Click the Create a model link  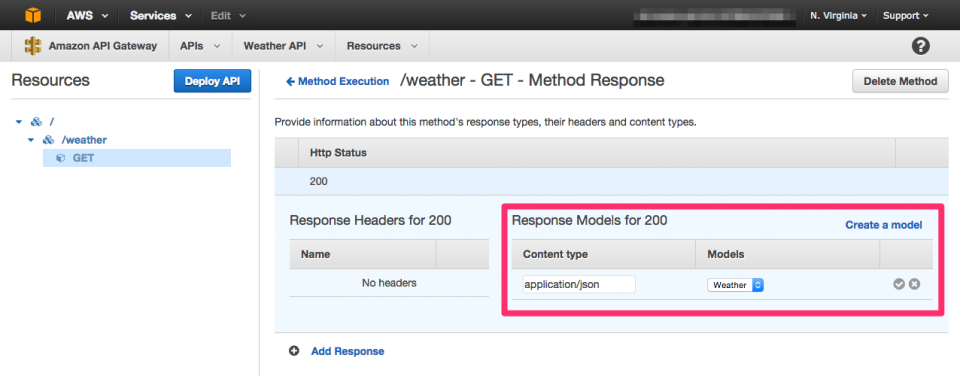pyautogui.click(x=883, y=225)
